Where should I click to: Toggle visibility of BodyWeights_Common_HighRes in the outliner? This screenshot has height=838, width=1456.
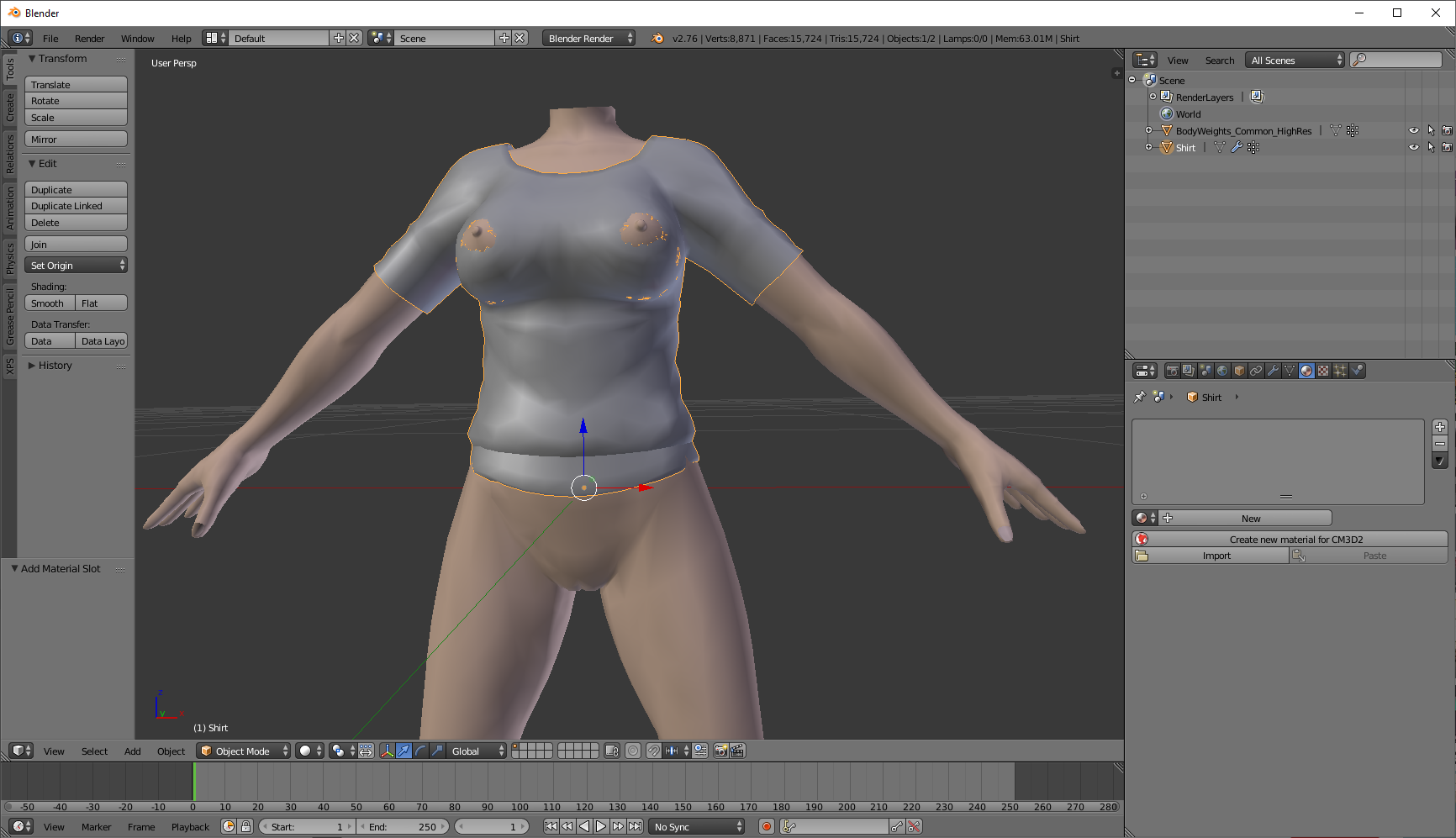pos(1414,130)
